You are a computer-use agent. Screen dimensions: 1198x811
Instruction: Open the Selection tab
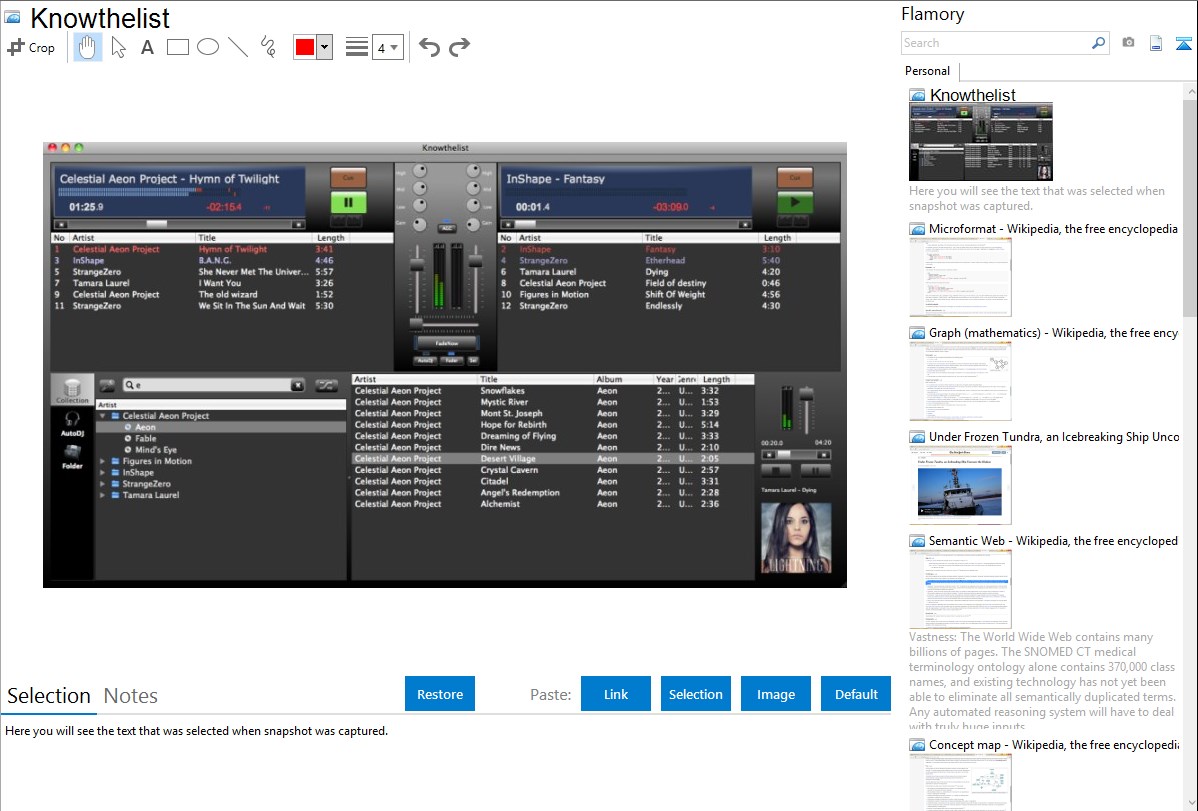(49, 696)
